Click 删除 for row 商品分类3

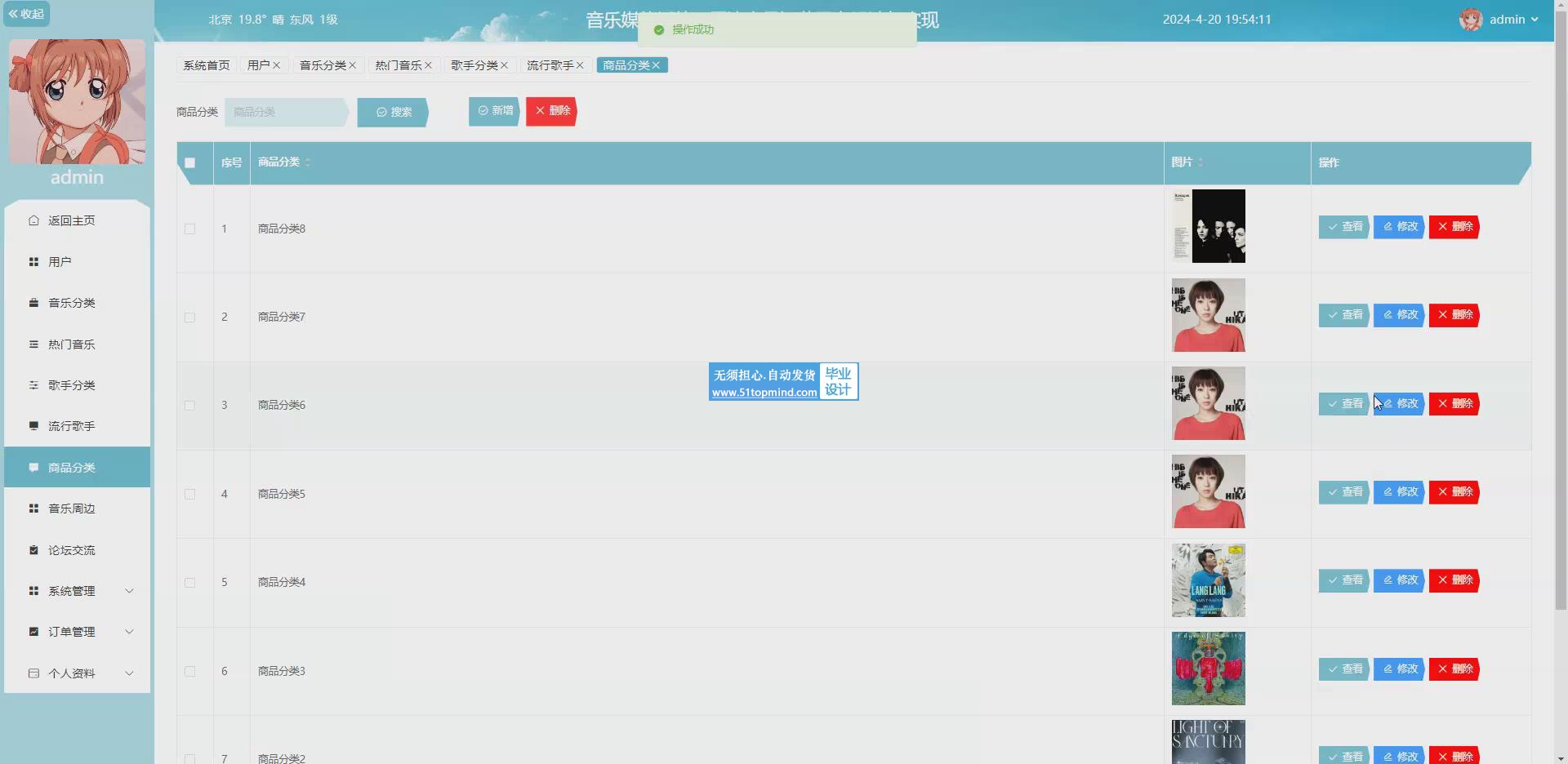point(1454,669)
